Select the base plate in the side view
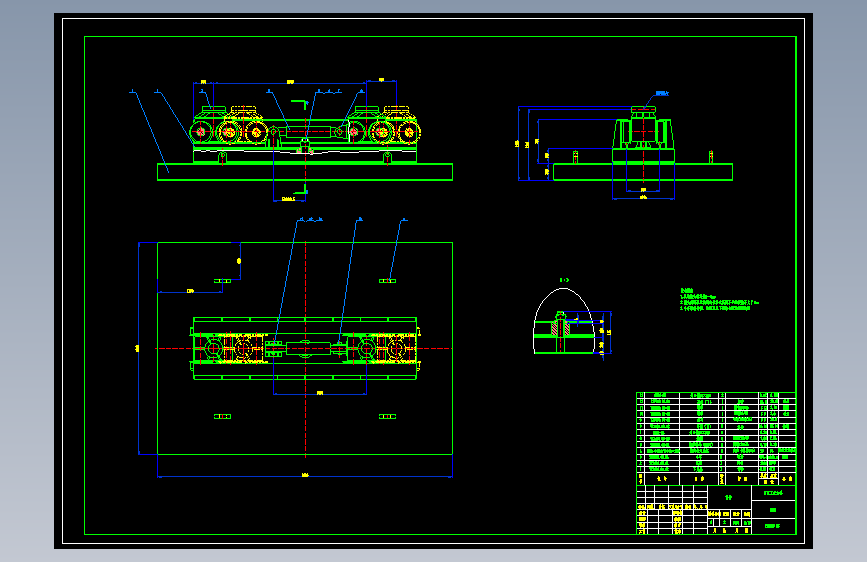867x562 pixels. click(643, 172)
